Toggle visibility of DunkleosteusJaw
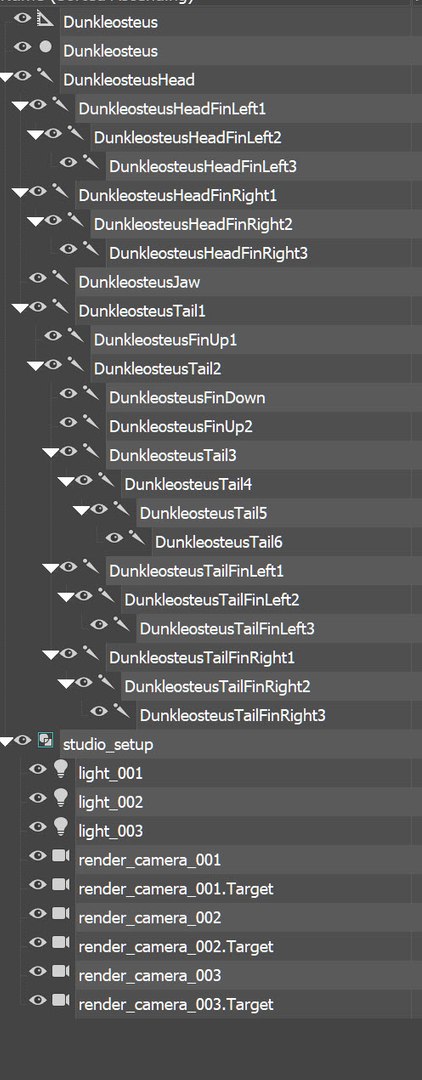Screen dimensions: 422x1080 [x=38, y=278]
